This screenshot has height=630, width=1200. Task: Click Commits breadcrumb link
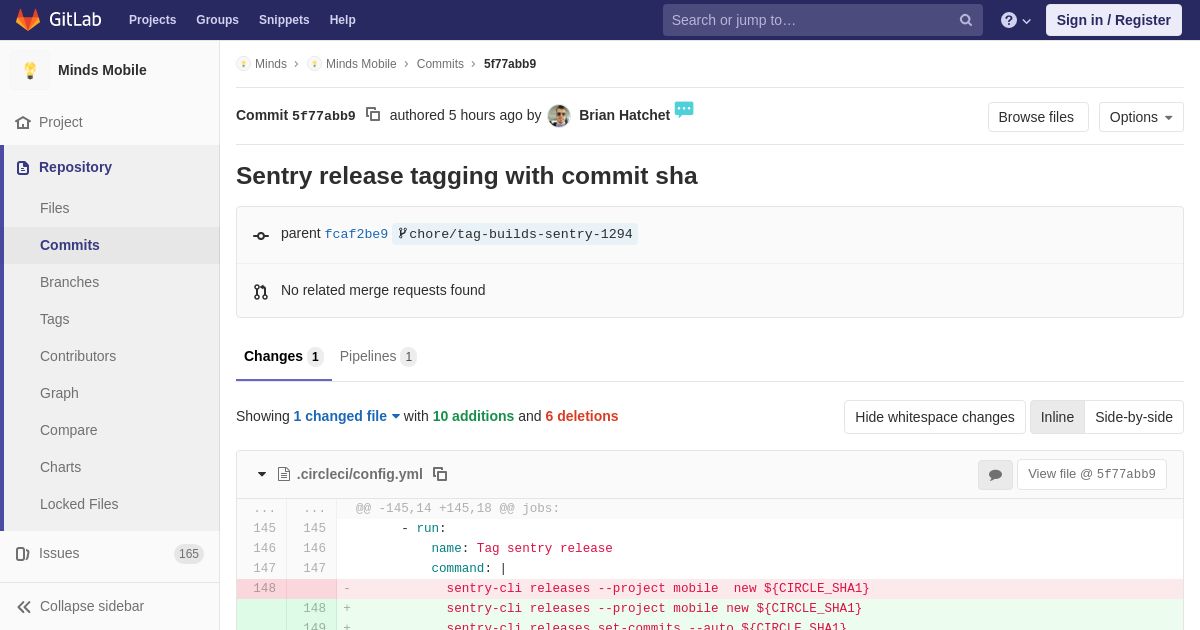440,64
